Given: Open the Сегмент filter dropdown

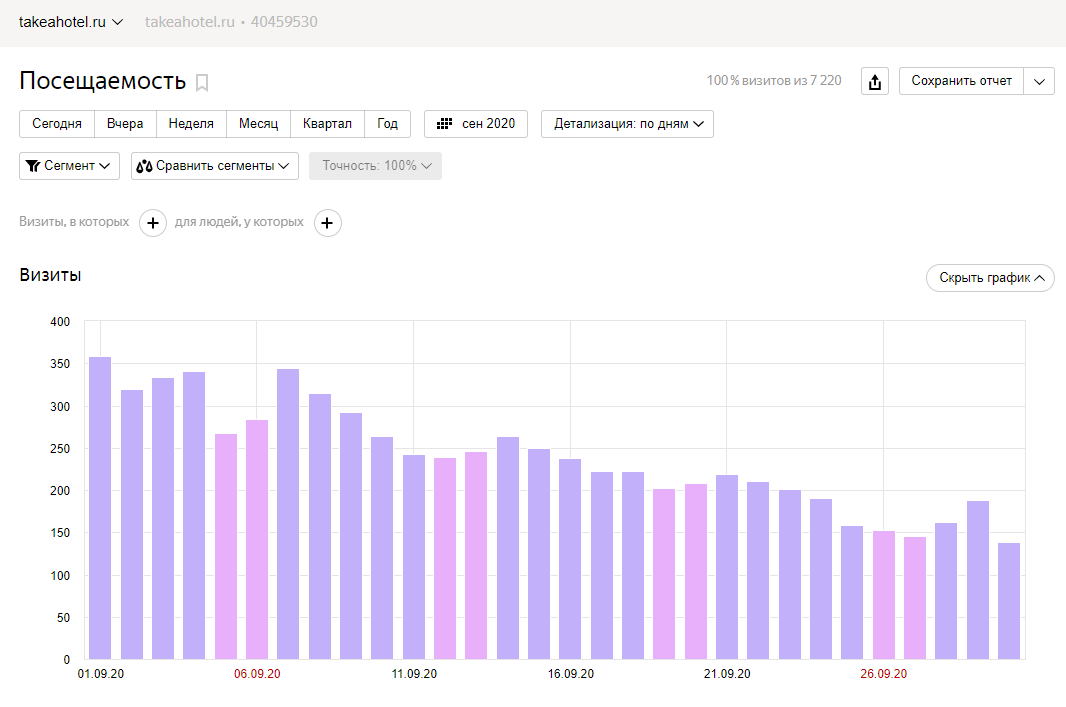Looking at the screenshot, I should (69, 166).
